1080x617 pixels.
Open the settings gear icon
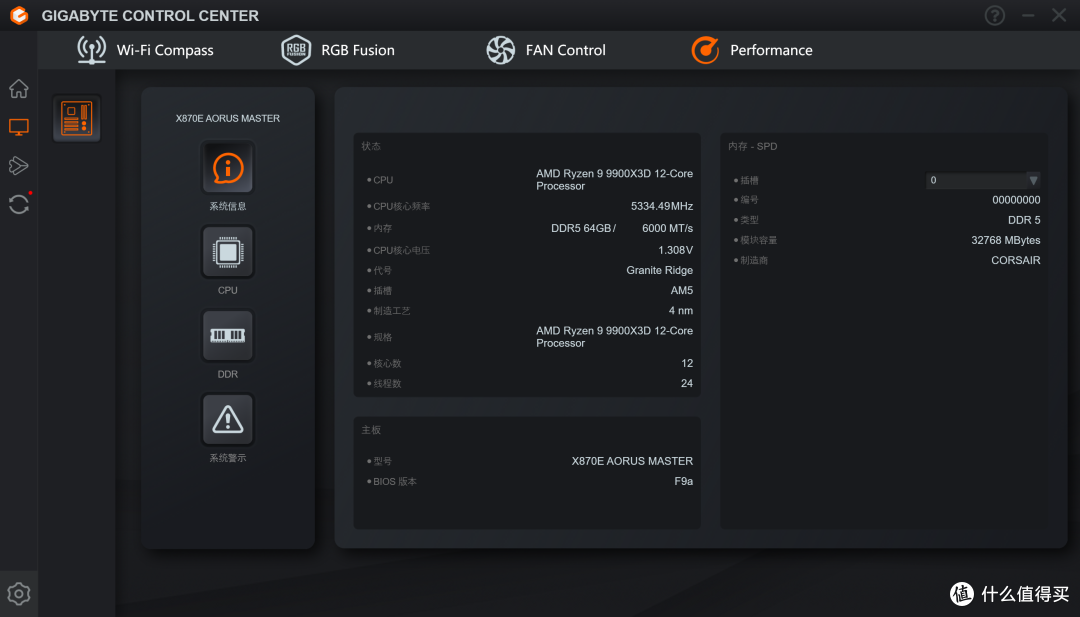pyautogui.click(x=19, y=594)
